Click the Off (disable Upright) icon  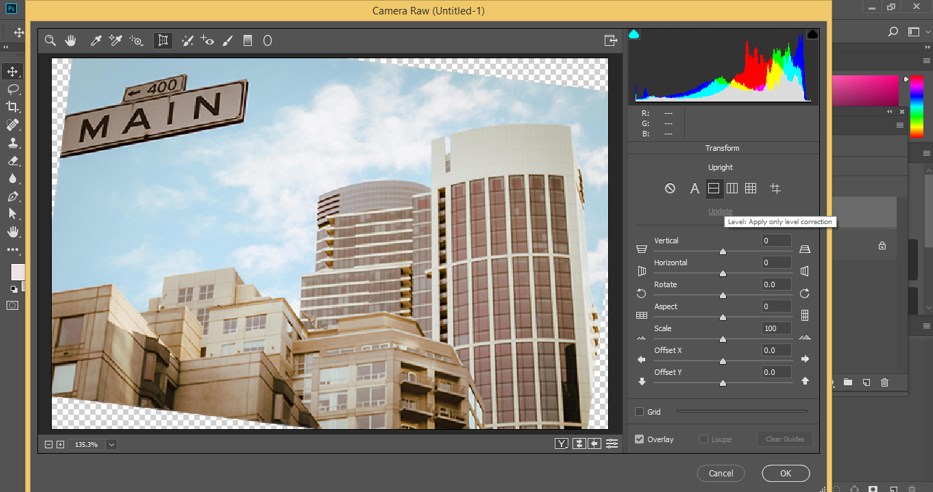[670, 189]
